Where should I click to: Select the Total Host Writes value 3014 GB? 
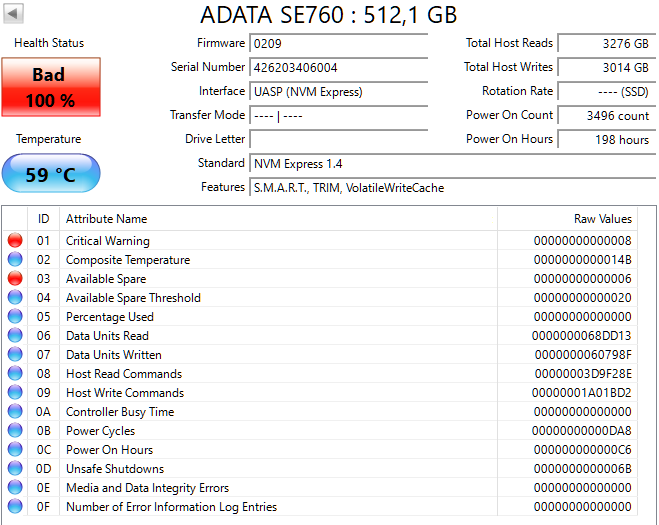606,67
